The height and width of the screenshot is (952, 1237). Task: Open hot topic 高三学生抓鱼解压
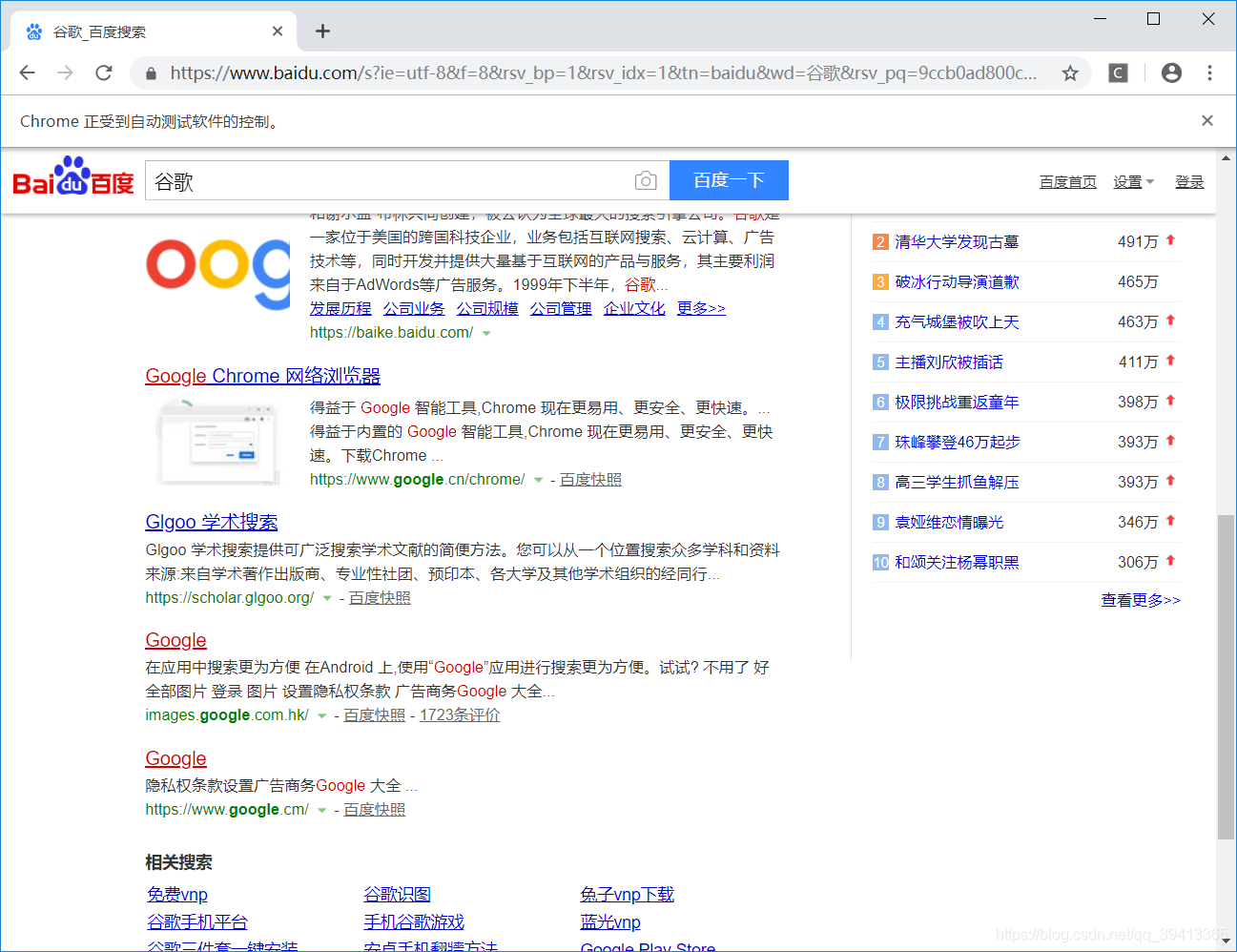click(957, 482)
